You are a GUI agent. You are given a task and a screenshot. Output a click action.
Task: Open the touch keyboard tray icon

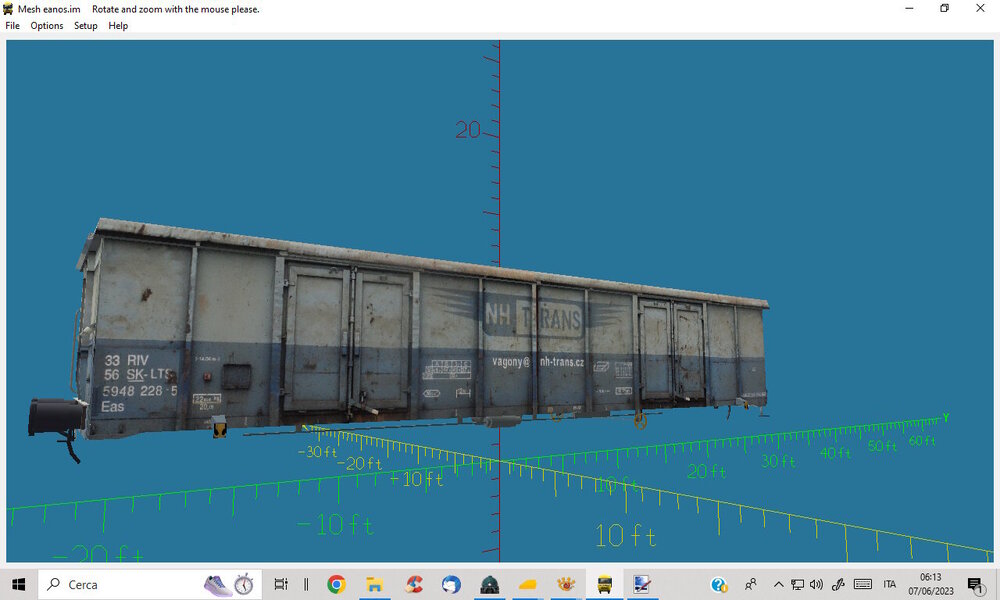tap(863, 584)
